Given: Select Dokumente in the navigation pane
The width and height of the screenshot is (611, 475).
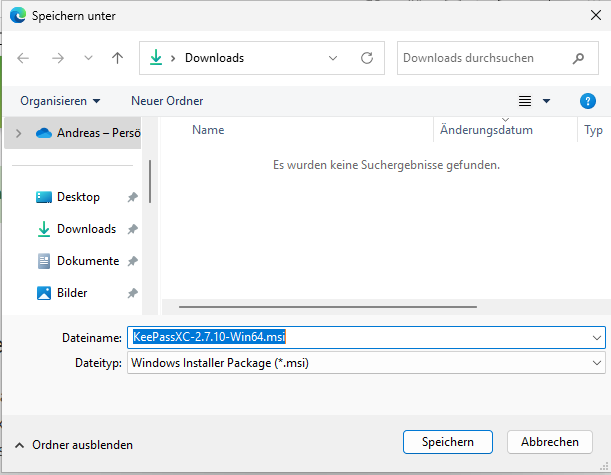Looking at the screenshot, I should 86,261.
